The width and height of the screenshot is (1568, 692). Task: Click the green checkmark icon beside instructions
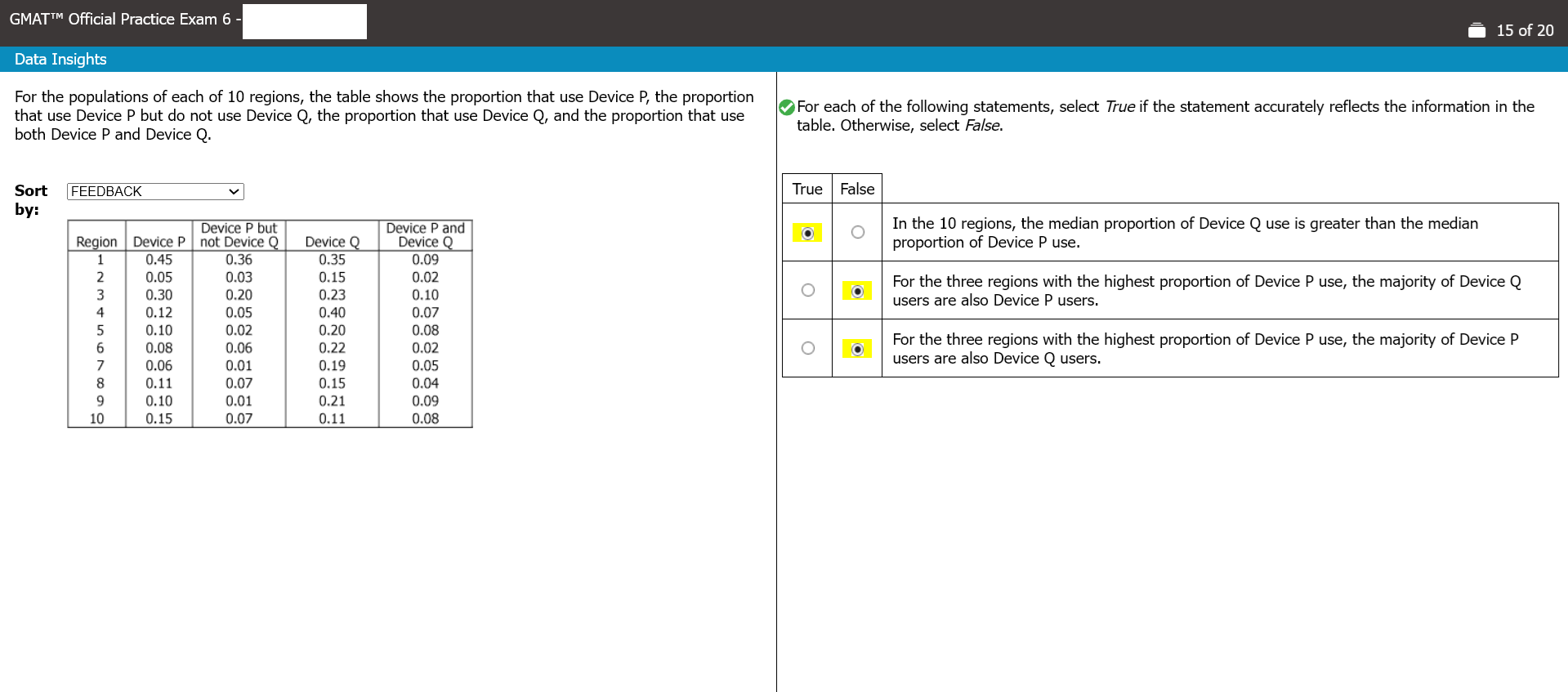[787, 108]
